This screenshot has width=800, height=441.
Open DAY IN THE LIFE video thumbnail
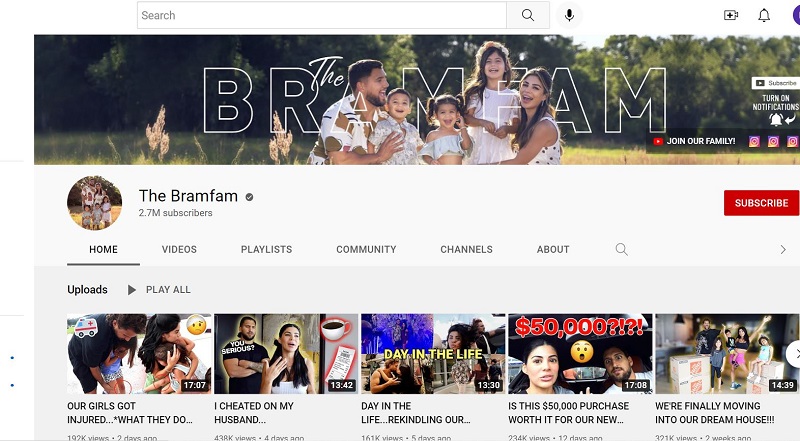tap(433, 354)
